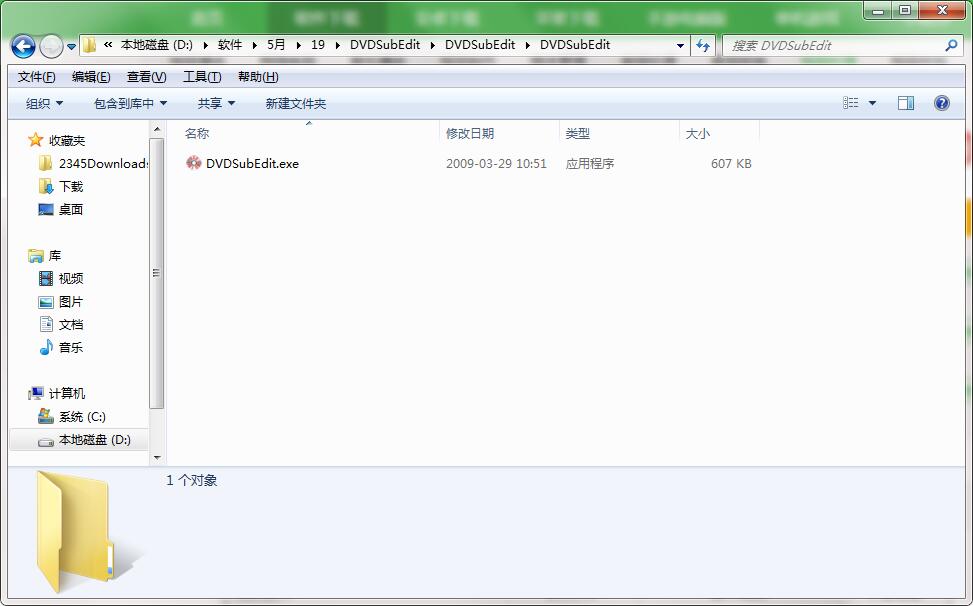Click navigation pane scrollbar up arrow

click(x=157, y=129)
